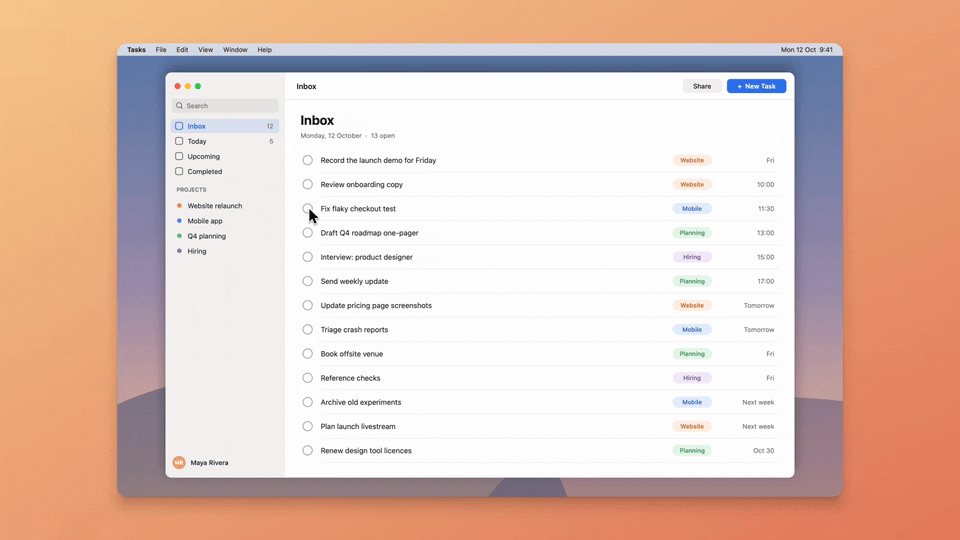Tick 'Triage crash reports' checkbox

(x=307, y=329)
